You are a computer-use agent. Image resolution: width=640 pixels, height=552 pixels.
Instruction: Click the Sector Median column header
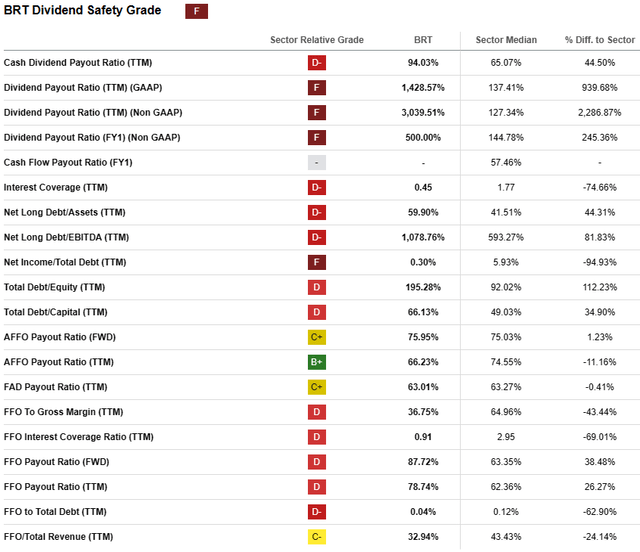[x=506, y=40]
